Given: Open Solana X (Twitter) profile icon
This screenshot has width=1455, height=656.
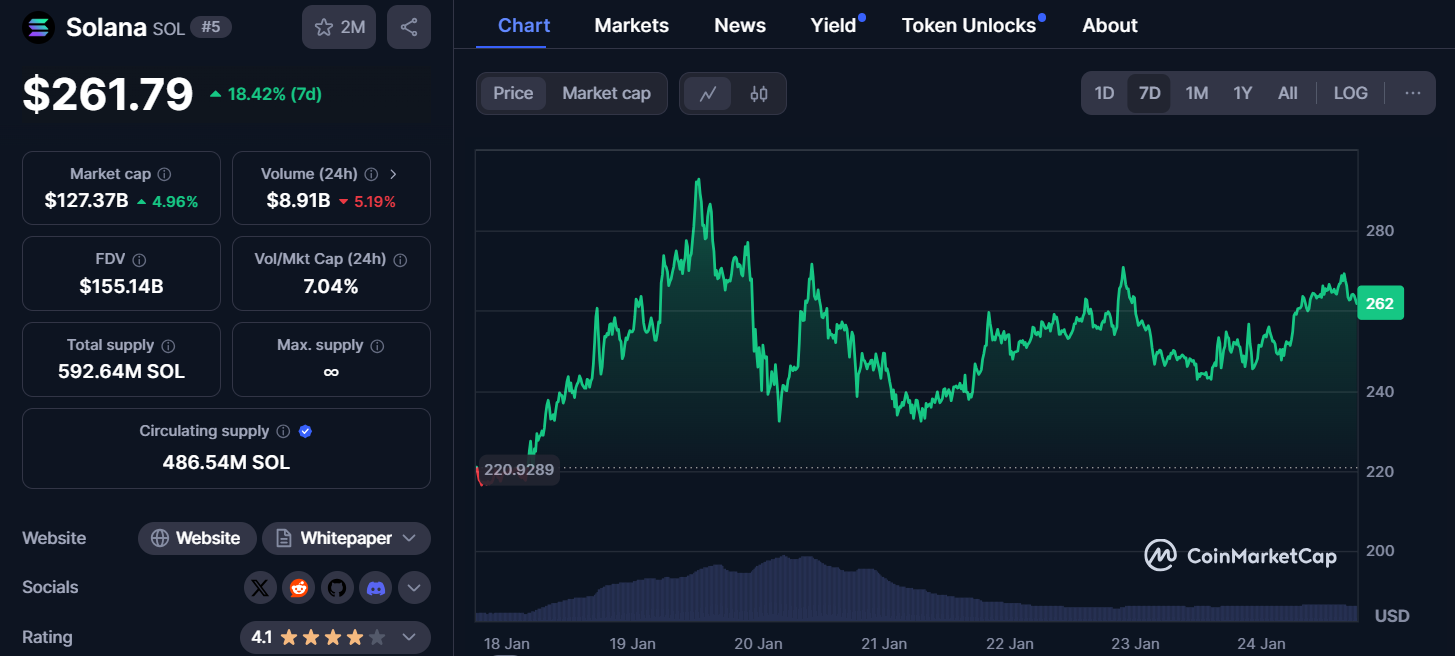Looking at the screenshot, I should [260, 588].
